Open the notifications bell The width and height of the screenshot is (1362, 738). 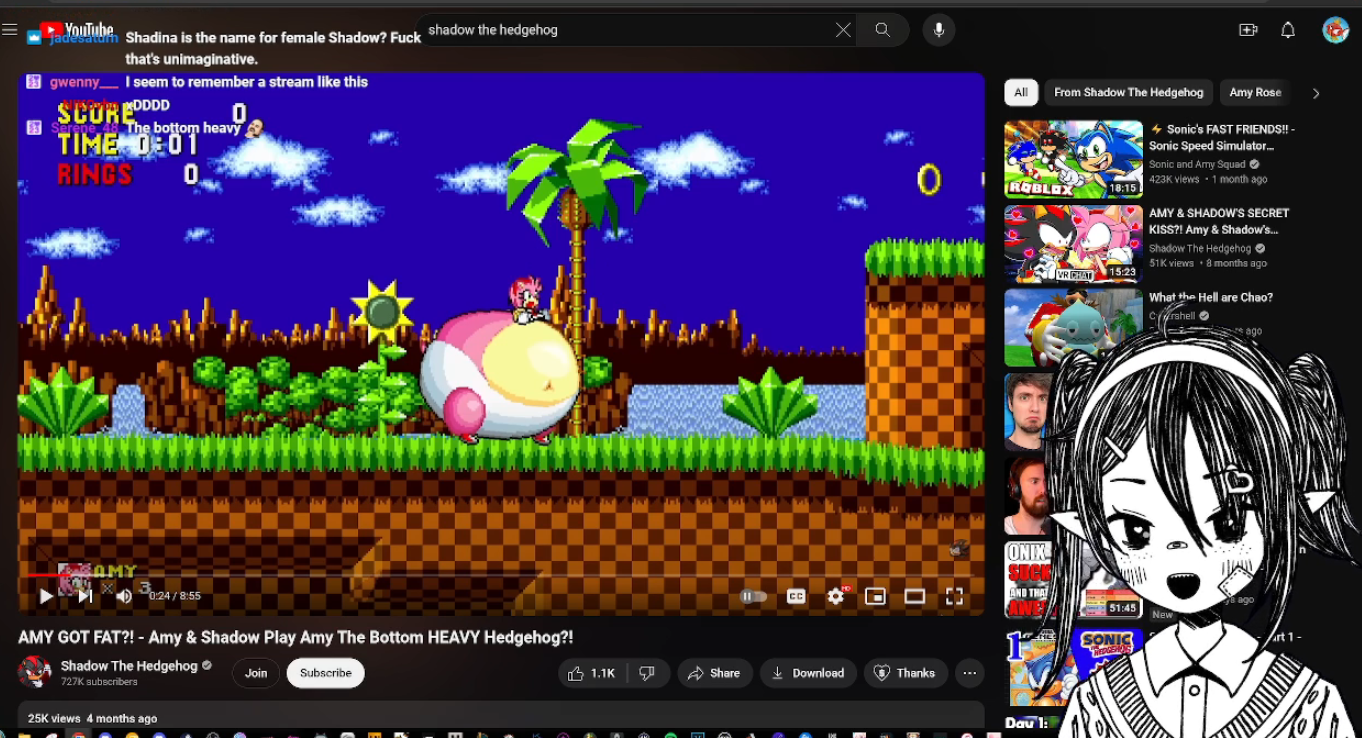coord(1288,30)
